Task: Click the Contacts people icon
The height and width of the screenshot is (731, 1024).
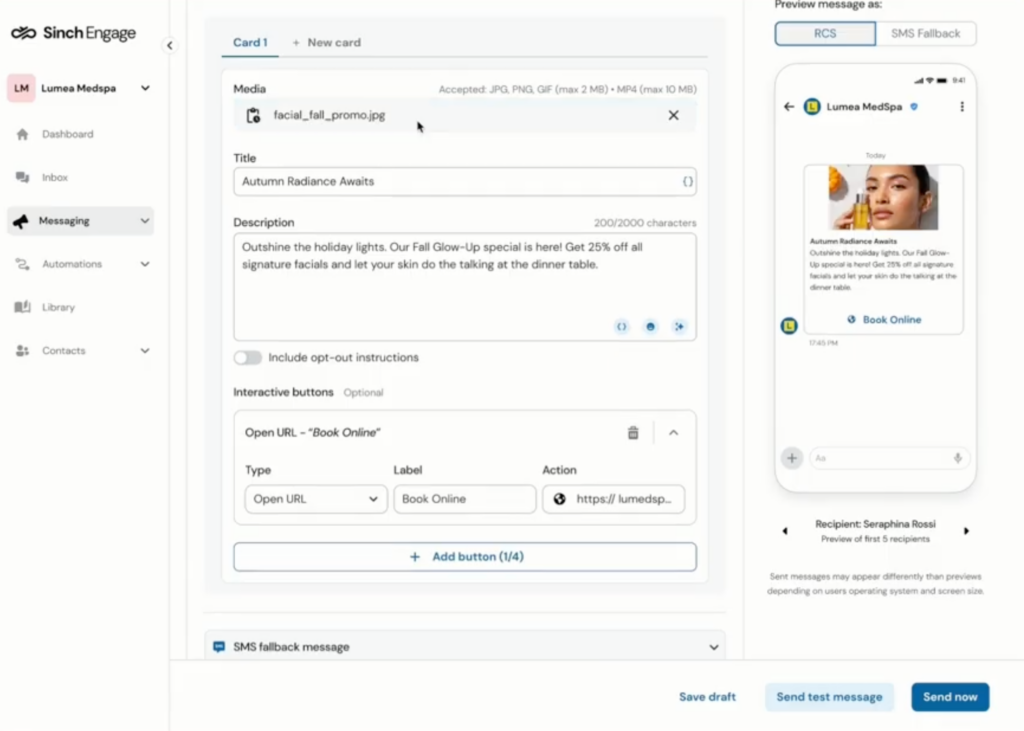Action: [22, 351]
